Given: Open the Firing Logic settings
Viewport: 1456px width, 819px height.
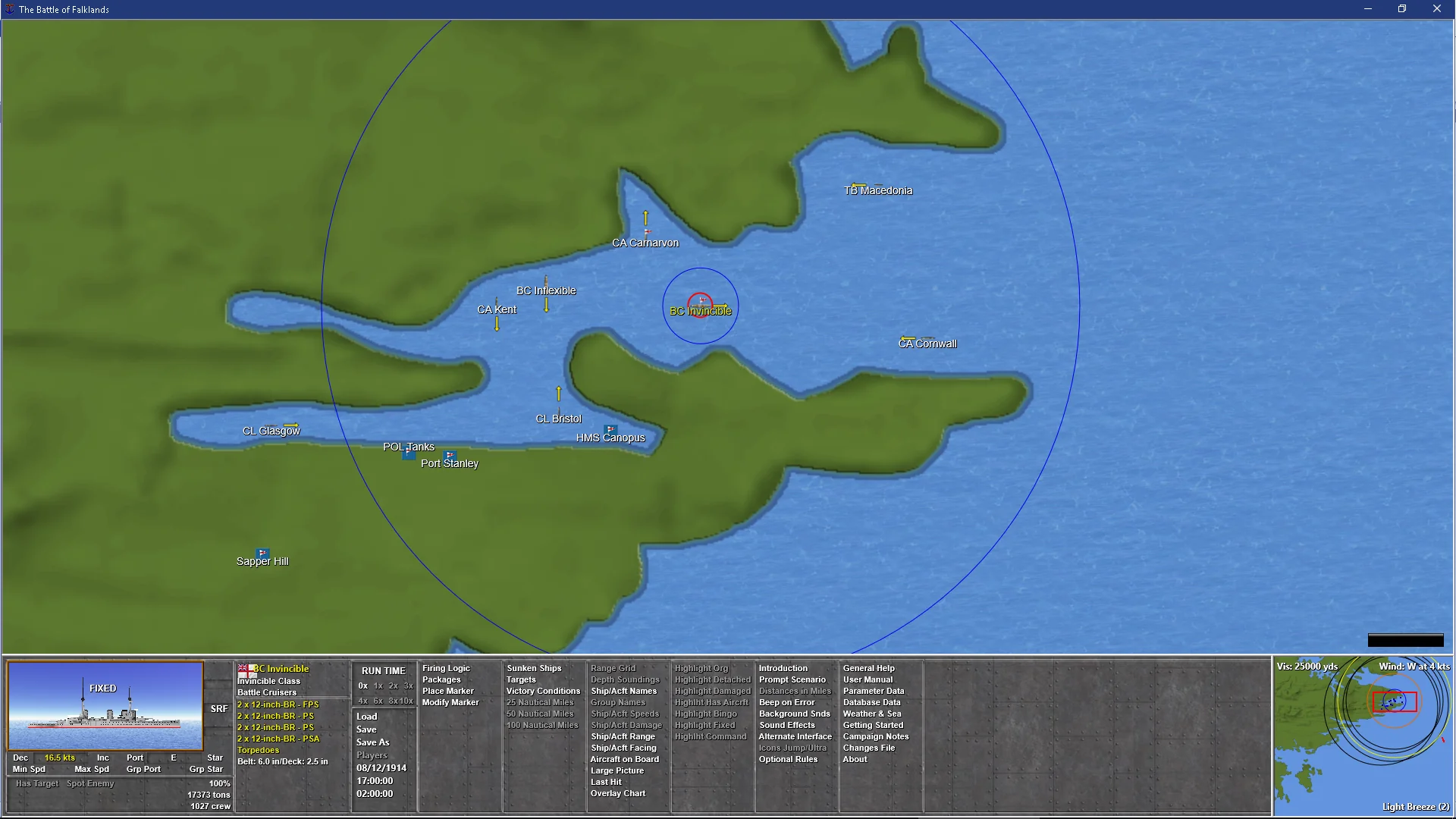Looking at the screenshot, I should tap(446, 668).
